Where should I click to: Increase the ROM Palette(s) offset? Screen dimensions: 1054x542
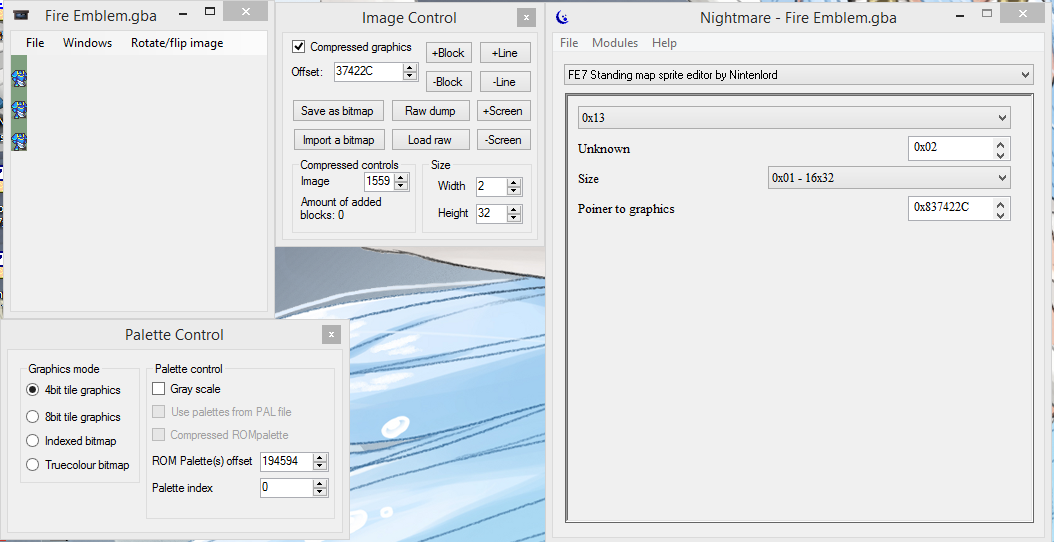(x=320, y=458)
